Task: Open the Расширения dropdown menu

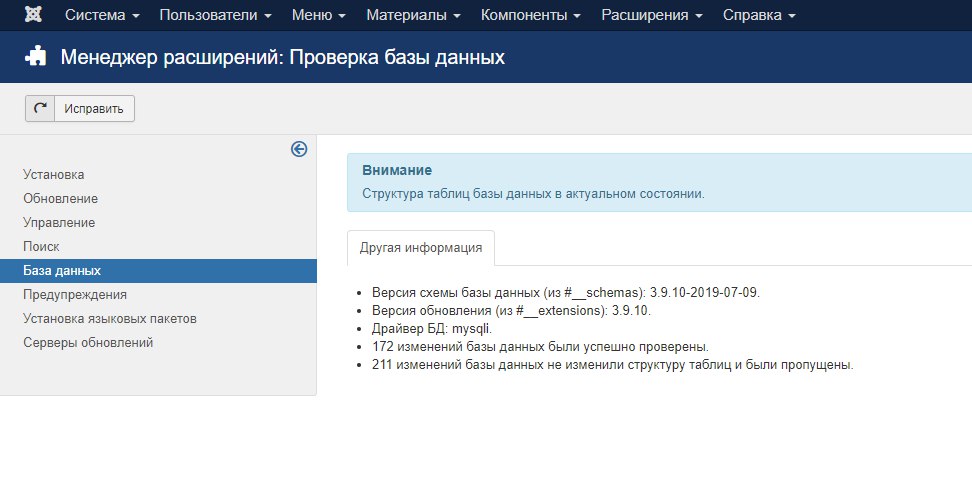Action: [x=652, y=15]
